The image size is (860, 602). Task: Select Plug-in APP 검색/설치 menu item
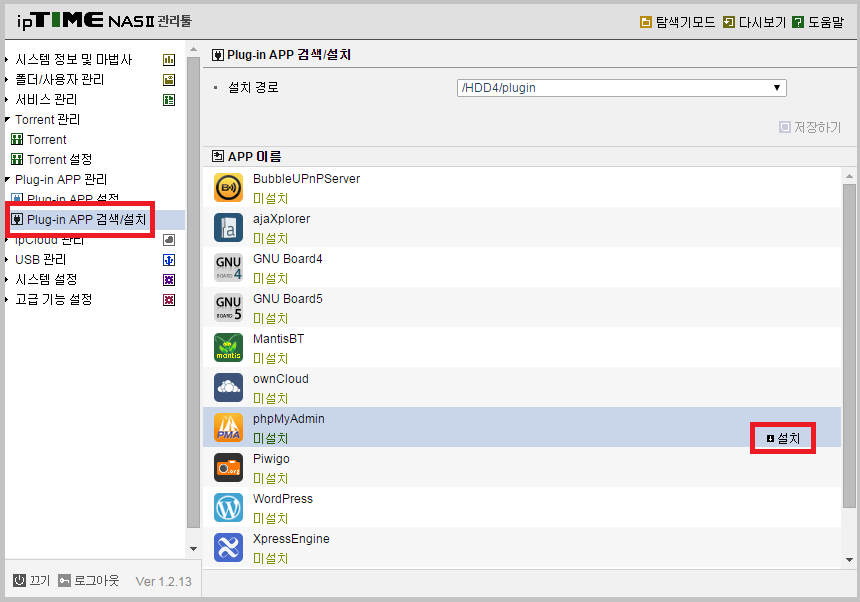click(x=86, y=219)
